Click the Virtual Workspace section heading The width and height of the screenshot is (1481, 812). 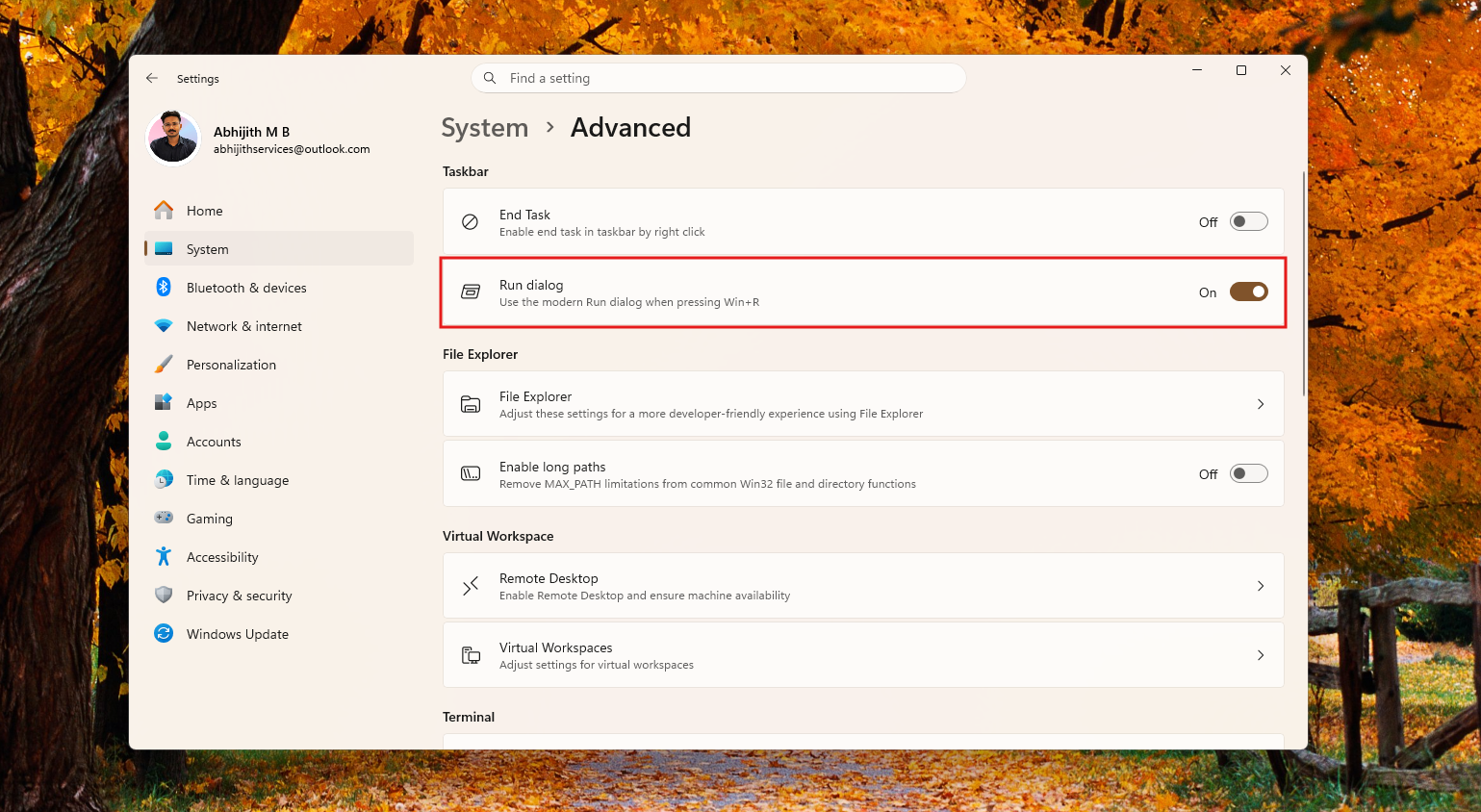click(x=498, y=536)
